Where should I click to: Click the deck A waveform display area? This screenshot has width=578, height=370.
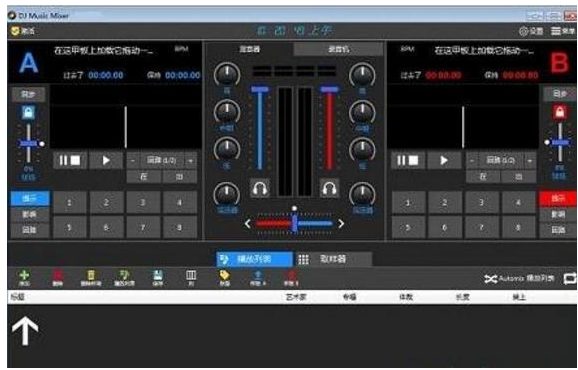(126, 116)
